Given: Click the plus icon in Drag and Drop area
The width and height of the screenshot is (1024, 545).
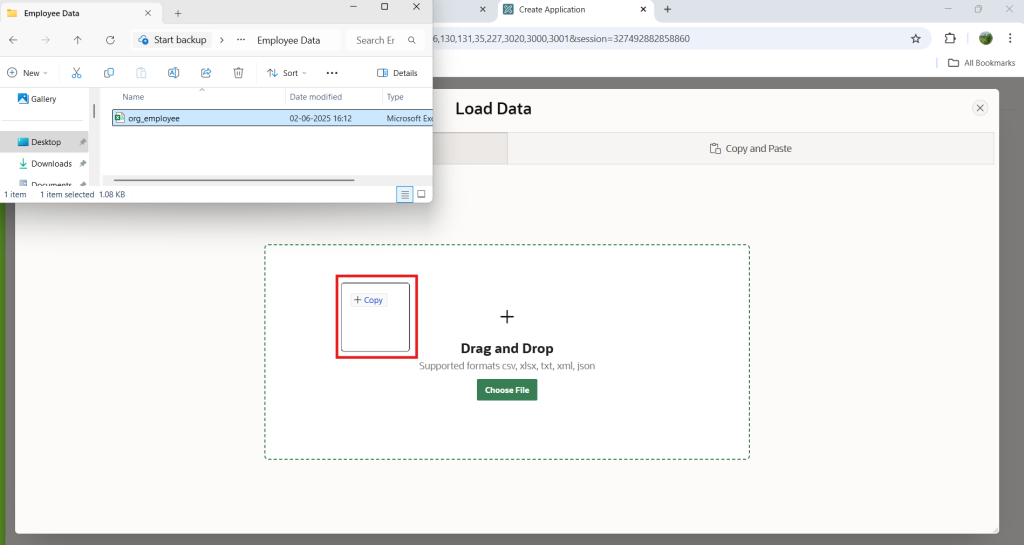Looking at the screenshot, I should tap(507, 317).
